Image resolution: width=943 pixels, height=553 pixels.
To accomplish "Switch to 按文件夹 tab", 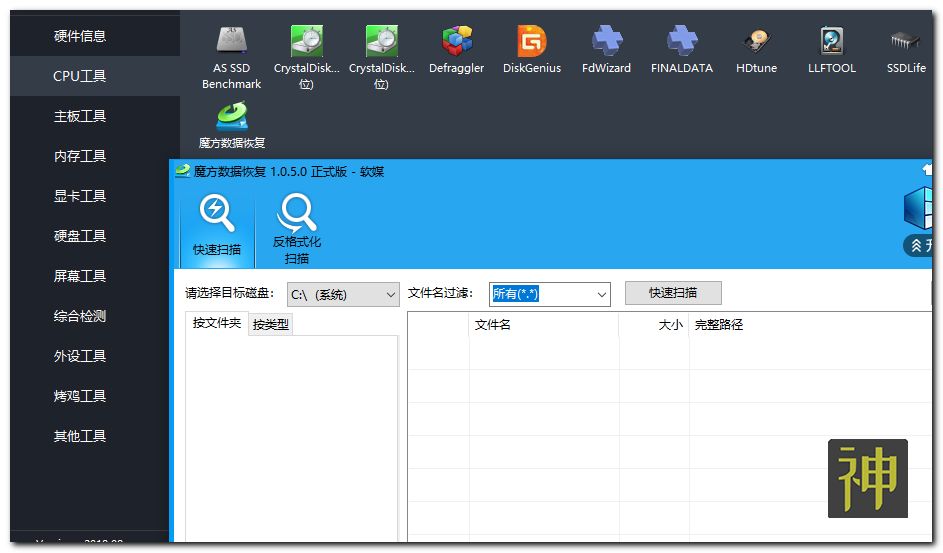I will [x=217, y=323].
